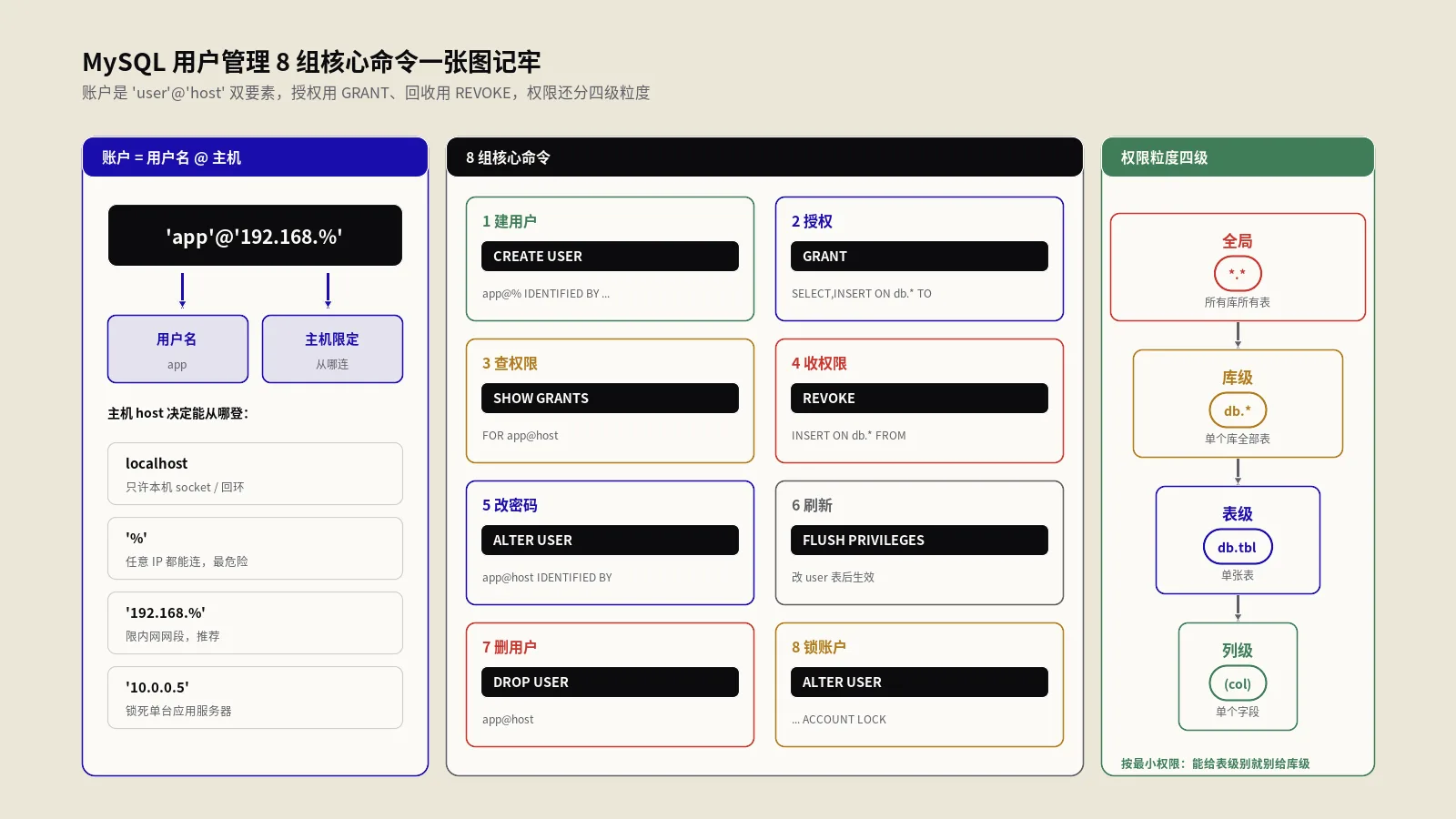The image size is (1456, 819).
Task: Click text 单张表
Action: pyautogui.click(x=1238, y=575)
